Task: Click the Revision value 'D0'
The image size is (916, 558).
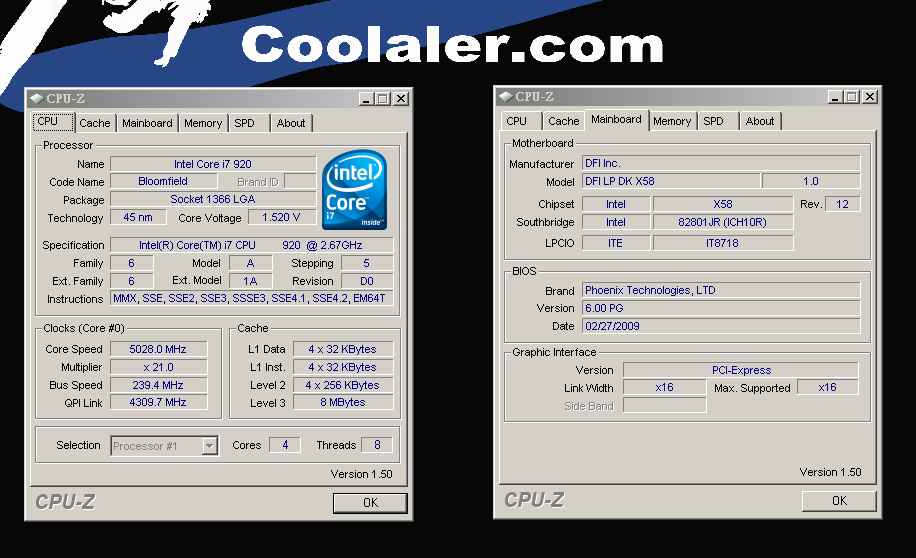Action: (367, 281)
